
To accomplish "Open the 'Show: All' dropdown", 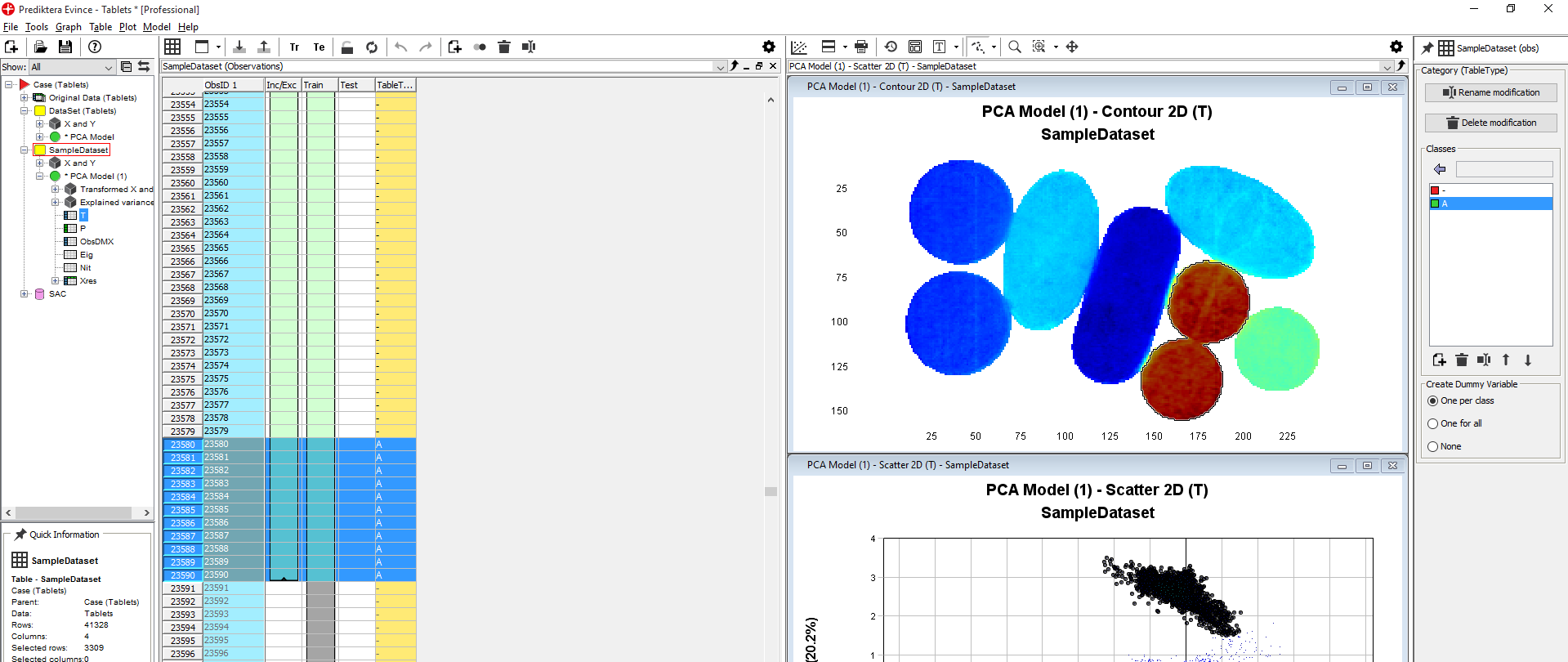I will pos(108,68).
